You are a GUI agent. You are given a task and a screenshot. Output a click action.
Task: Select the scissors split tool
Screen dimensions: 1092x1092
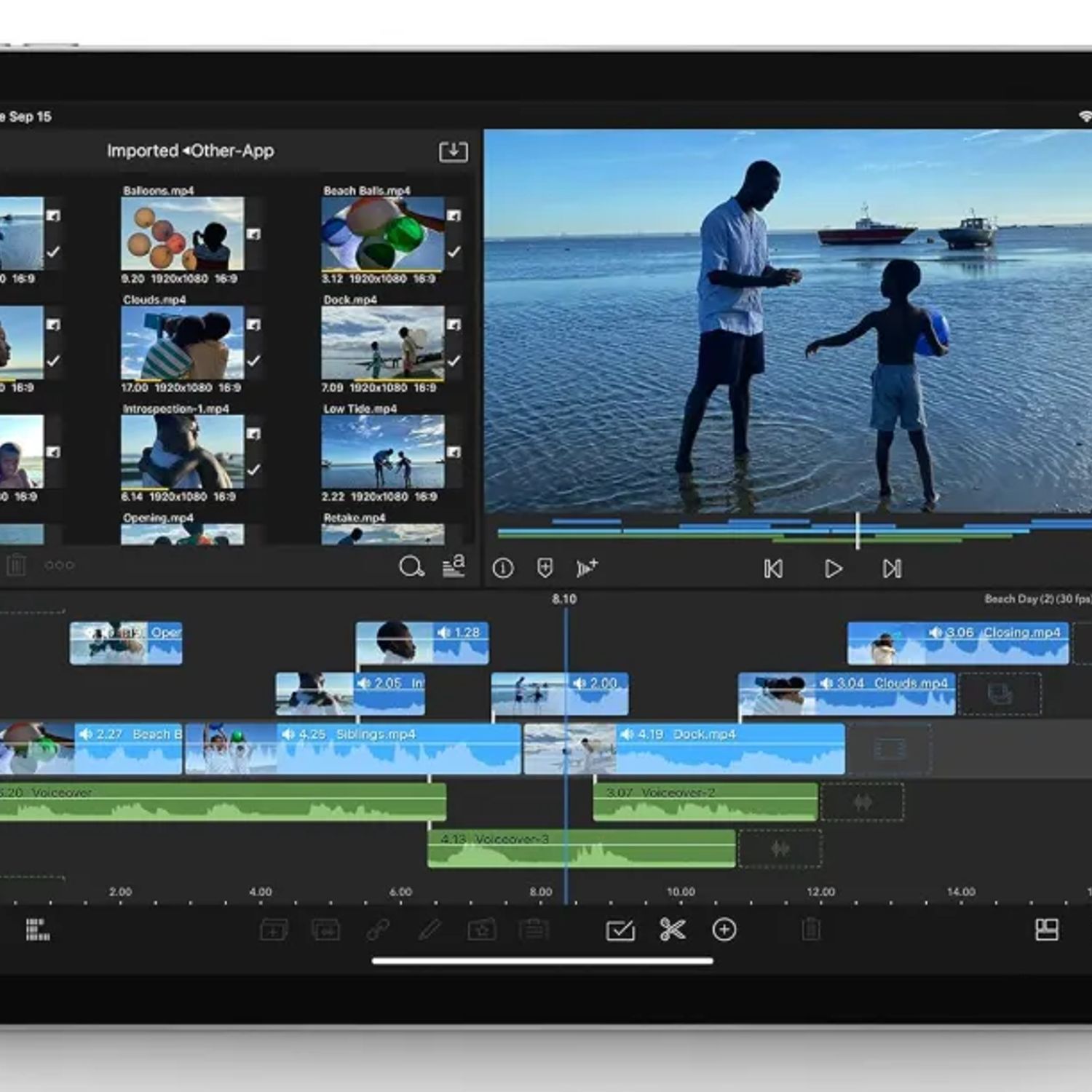point(672,930)
